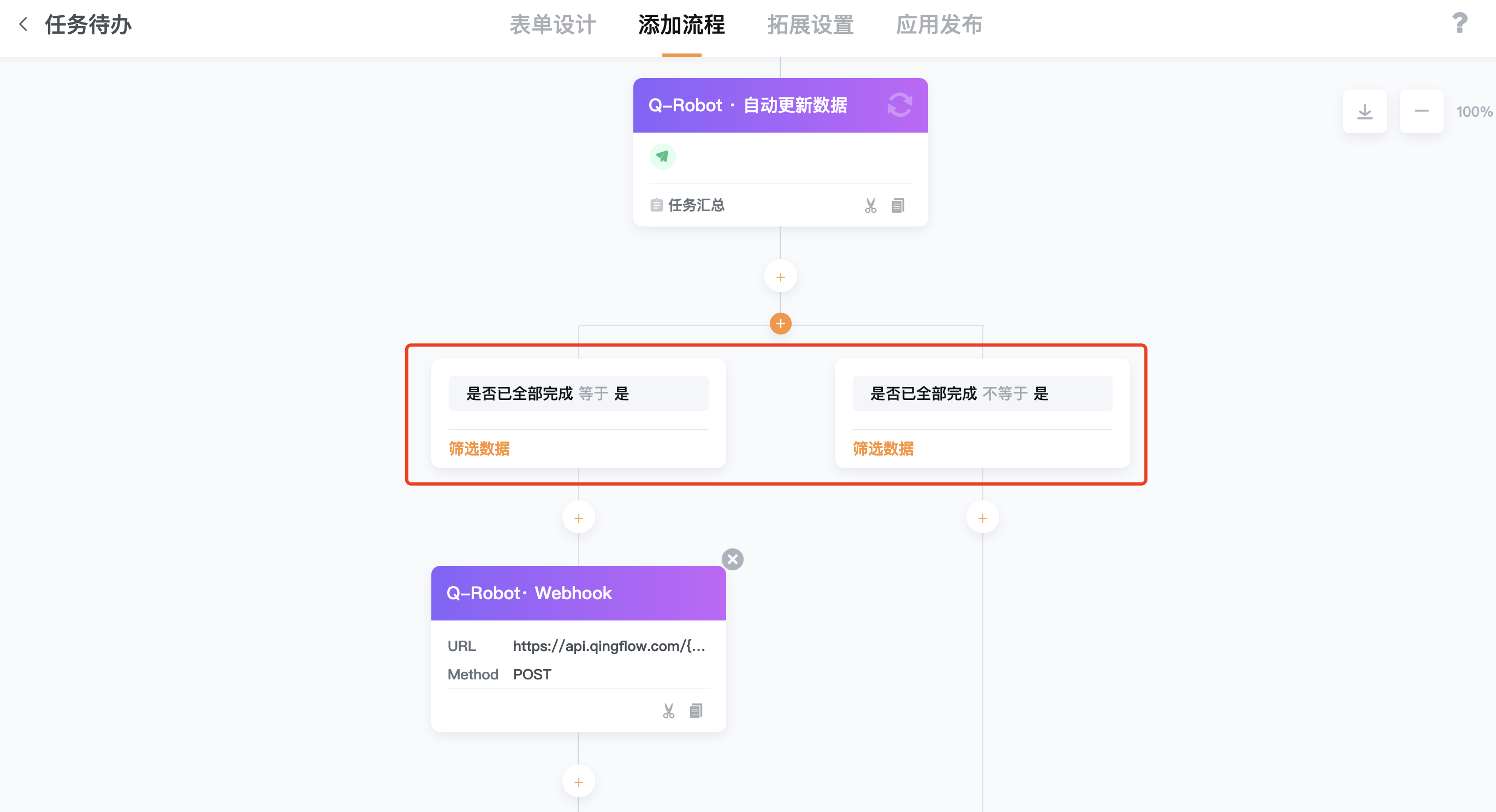This screenshot has height=812, width=1496.
Task: Cut the Webhook node
Action: pyautogui.click(x=668, y=710)
